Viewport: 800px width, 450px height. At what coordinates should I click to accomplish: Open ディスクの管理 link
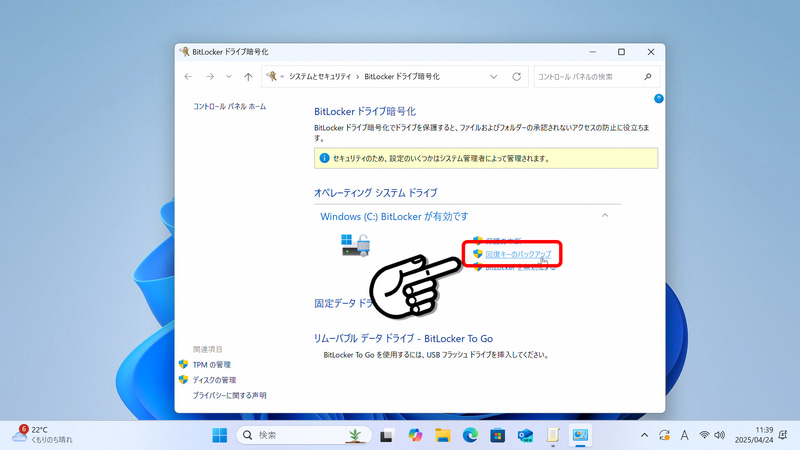click(214, 380)
